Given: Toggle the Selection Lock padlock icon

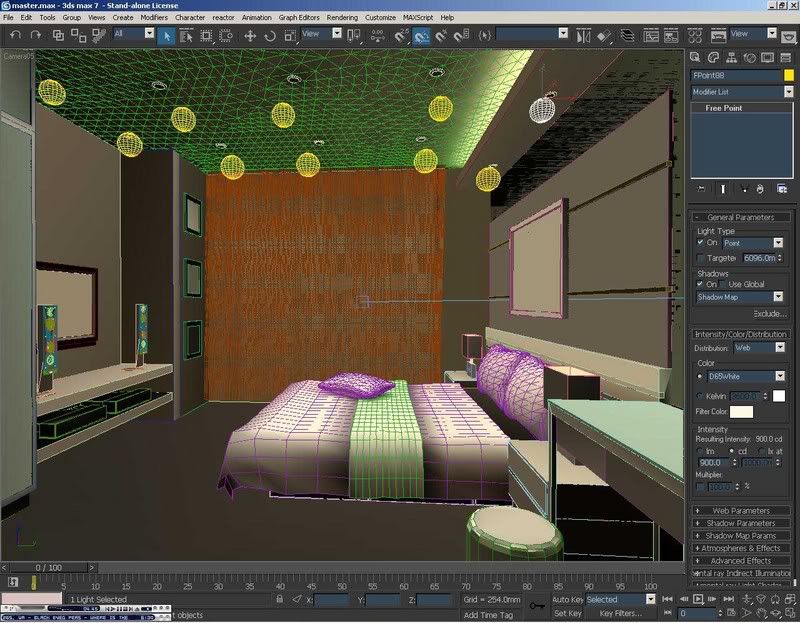Looking at the screenshot, I should point(279,599).
